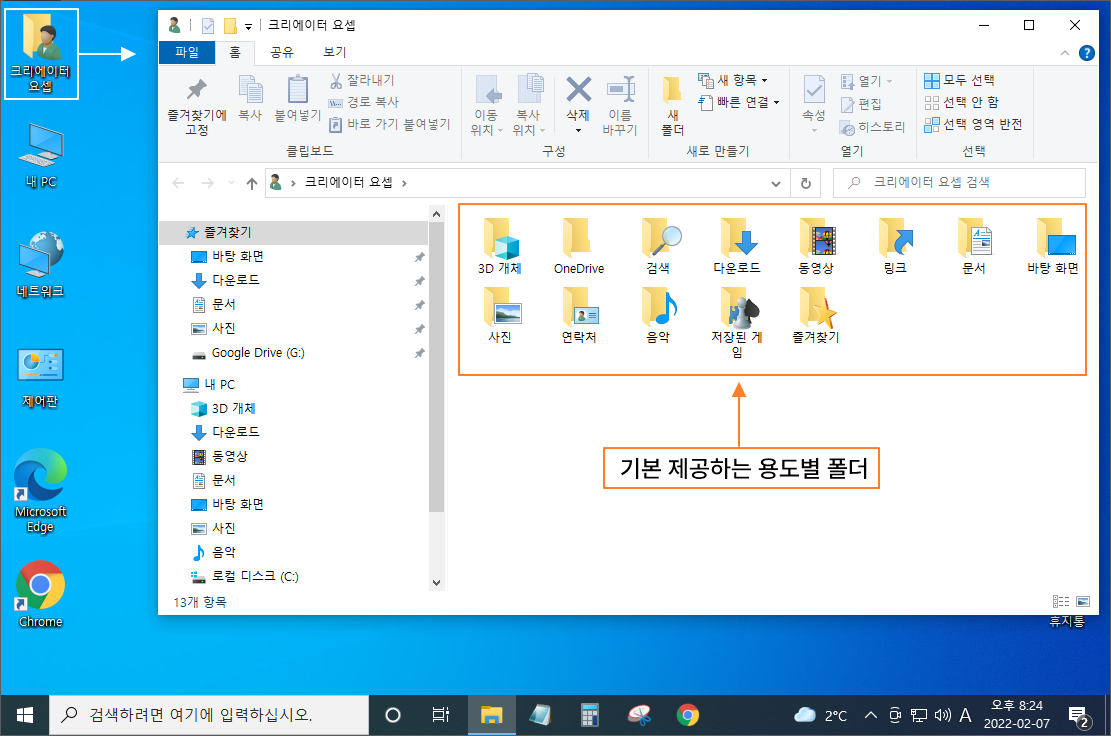1111x736 pixels.
Task: Click the 복사 button in clipboard group
Action: click(250, 98)
